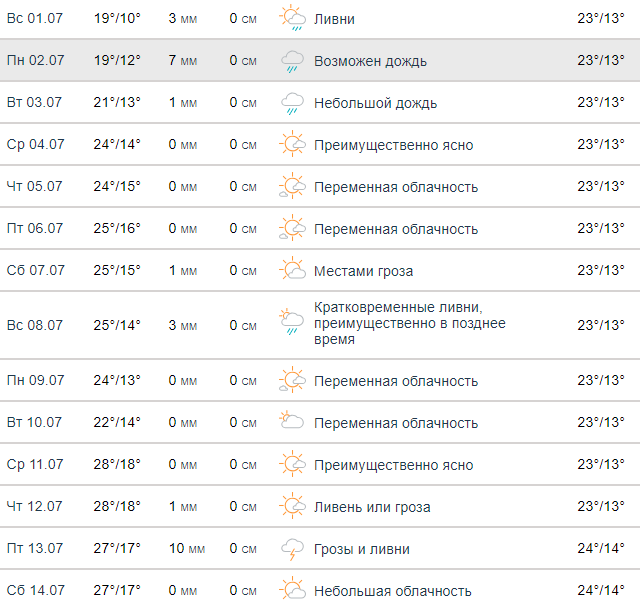Click the brief showers icon for Sunday 08.07
640x608 pixels.
pos(292,325)
